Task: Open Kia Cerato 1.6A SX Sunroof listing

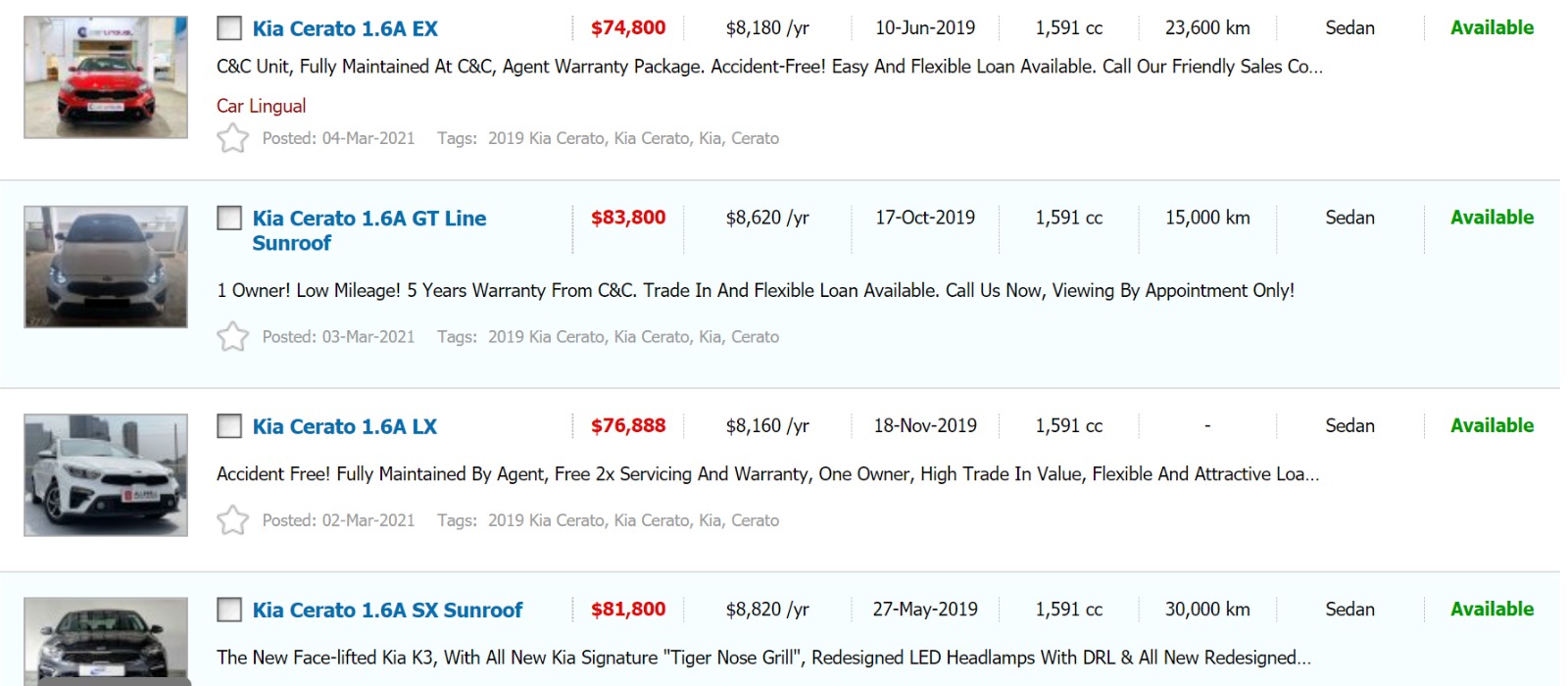Action: point(387,610)
